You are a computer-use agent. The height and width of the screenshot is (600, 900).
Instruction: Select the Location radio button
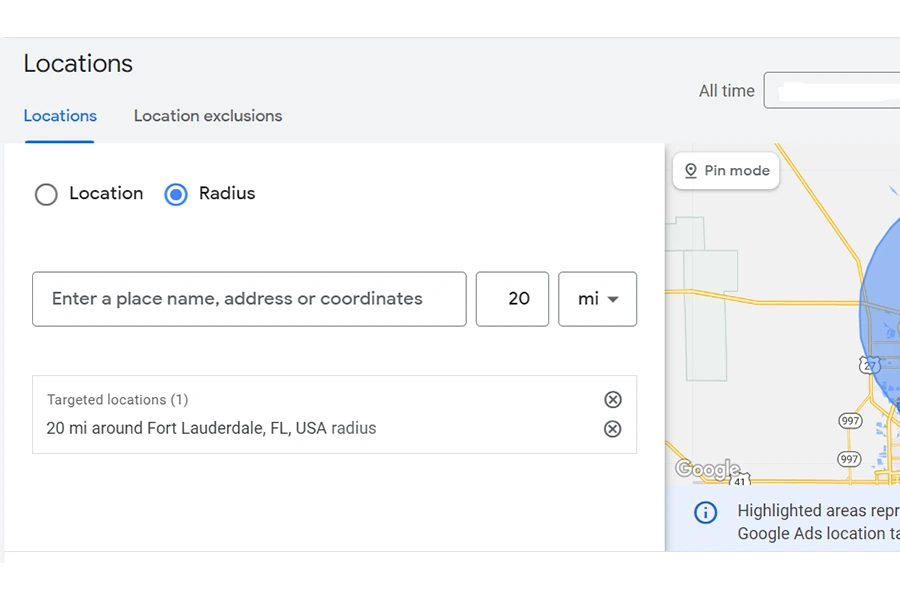46,194
